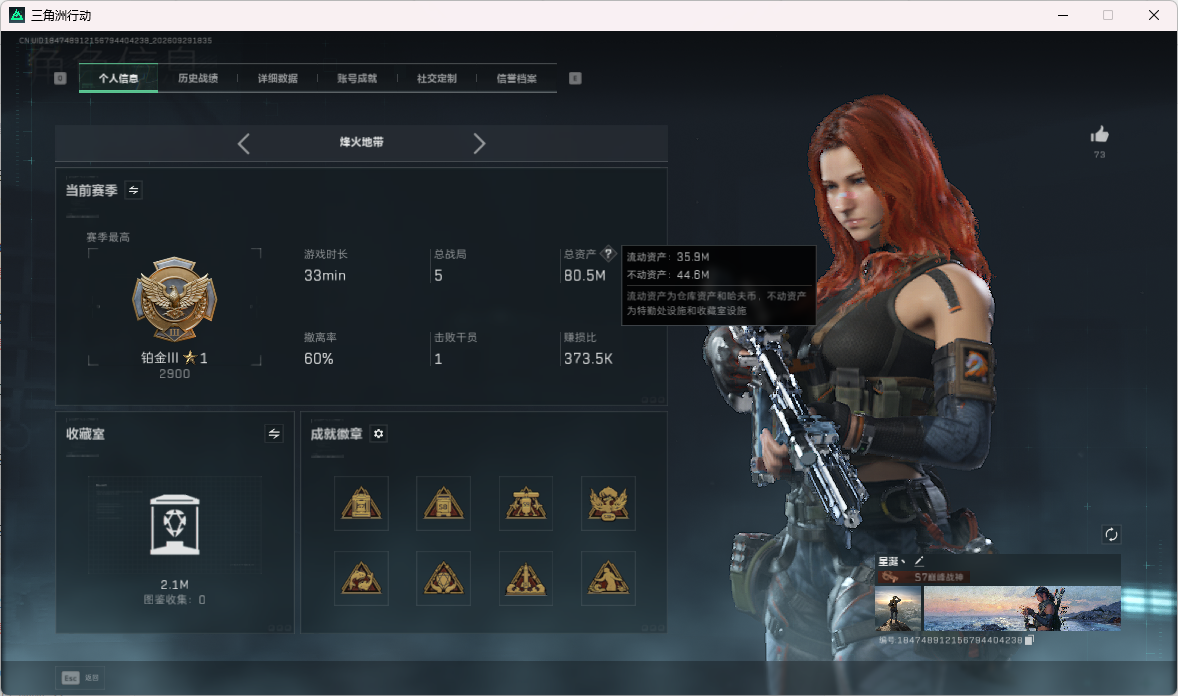Open the 收藏室 display case icon
Viewport: 1178px width, 696px height.
pos(175,525)
